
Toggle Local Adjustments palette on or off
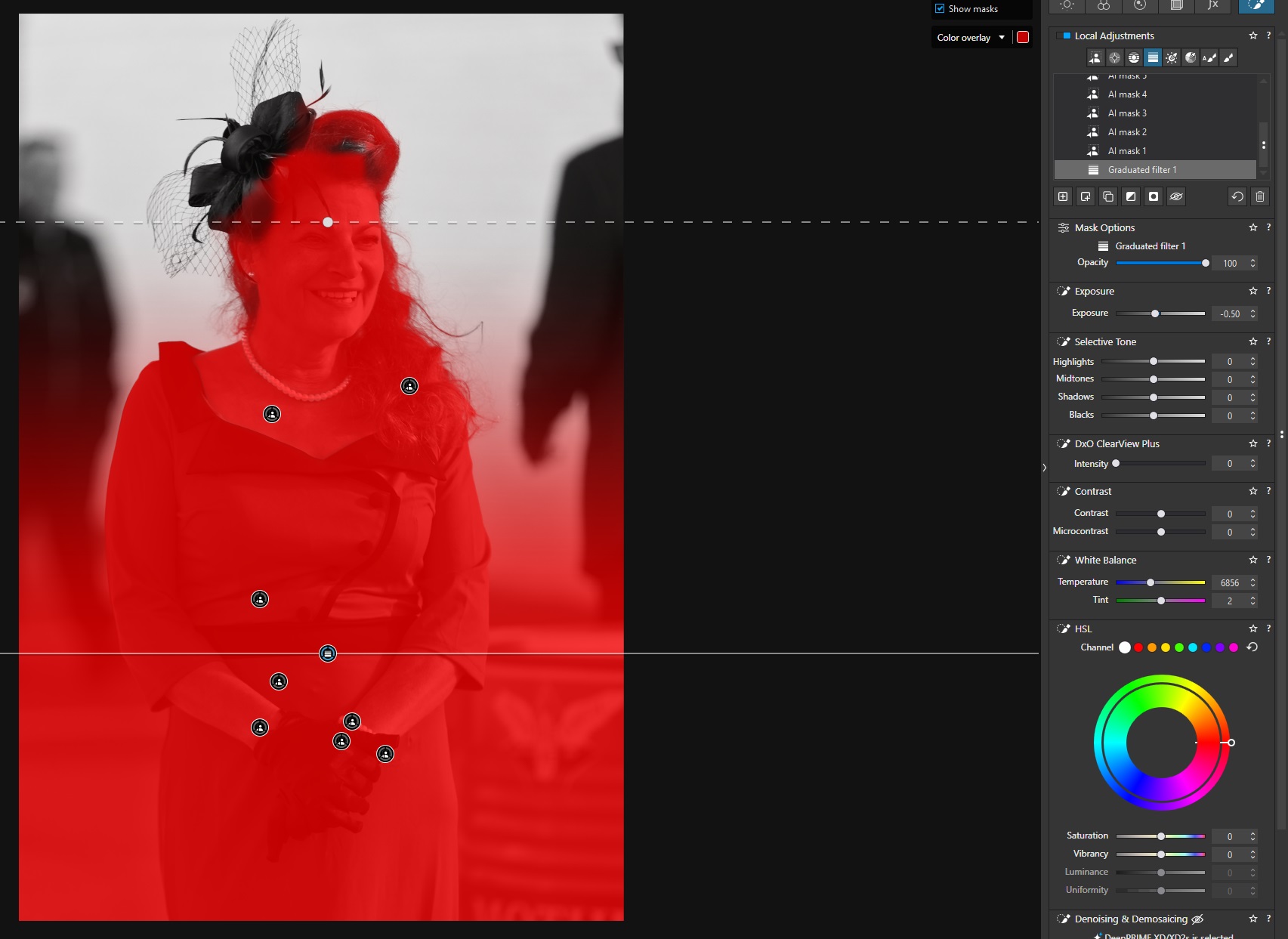tap(1067, 36)
